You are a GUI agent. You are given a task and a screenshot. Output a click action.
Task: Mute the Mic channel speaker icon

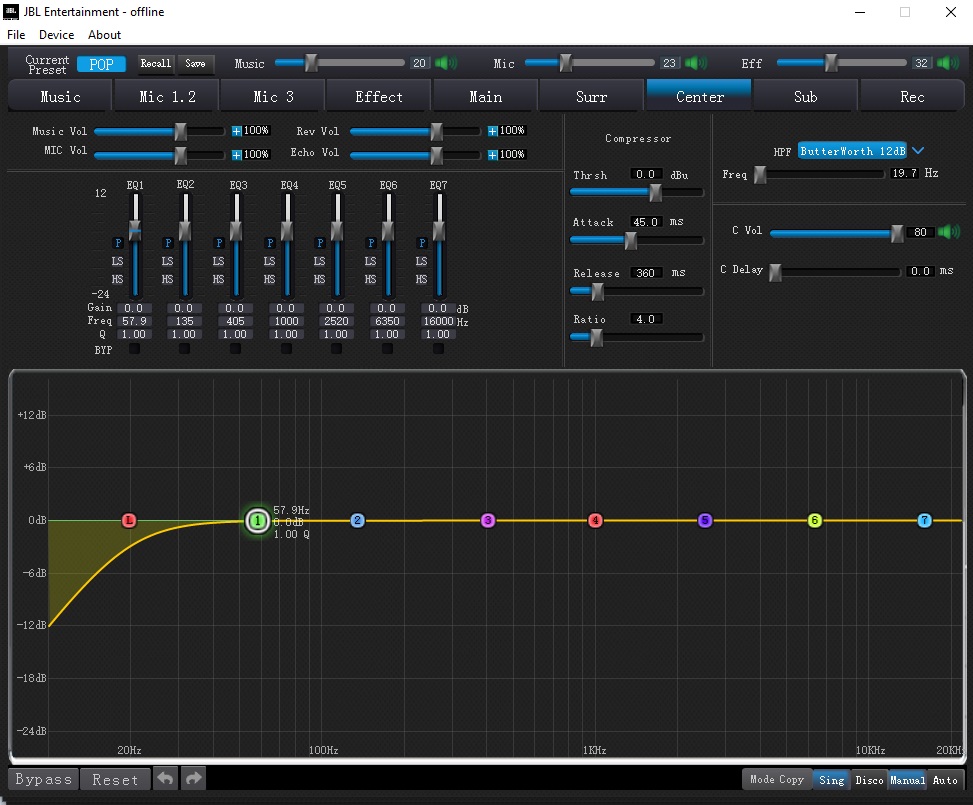(695, 63)
